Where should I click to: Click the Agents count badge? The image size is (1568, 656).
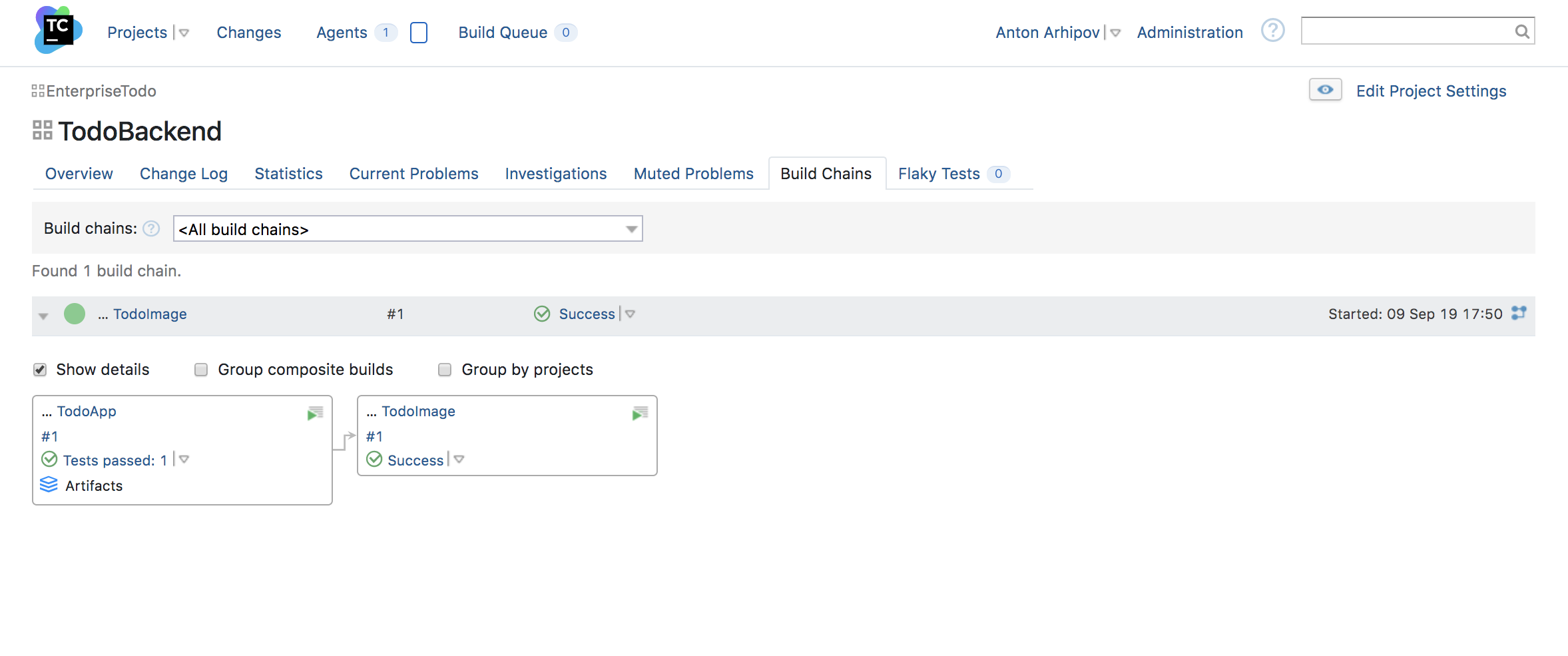[386, 33]
